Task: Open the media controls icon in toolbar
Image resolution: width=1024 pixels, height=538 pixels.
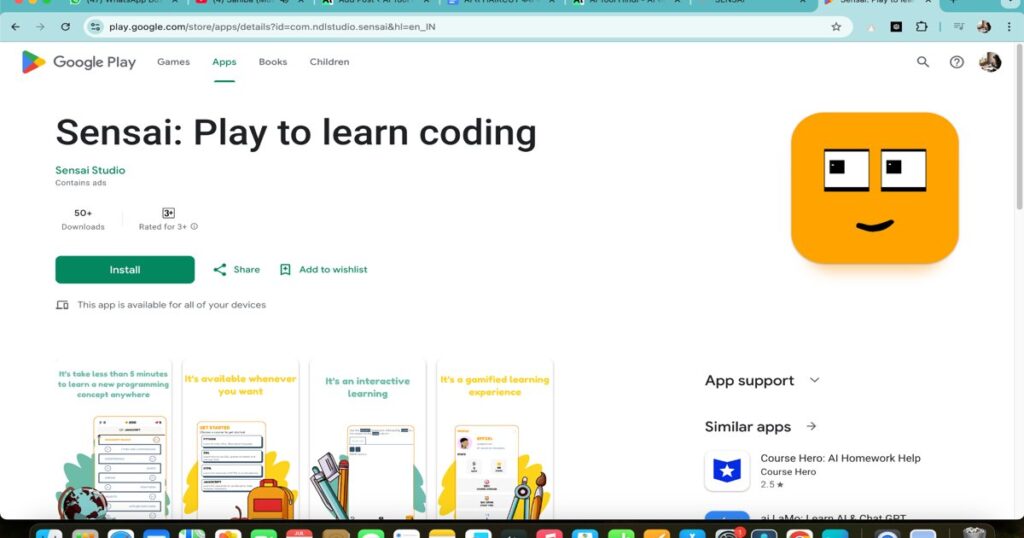Action: [959, 27]
